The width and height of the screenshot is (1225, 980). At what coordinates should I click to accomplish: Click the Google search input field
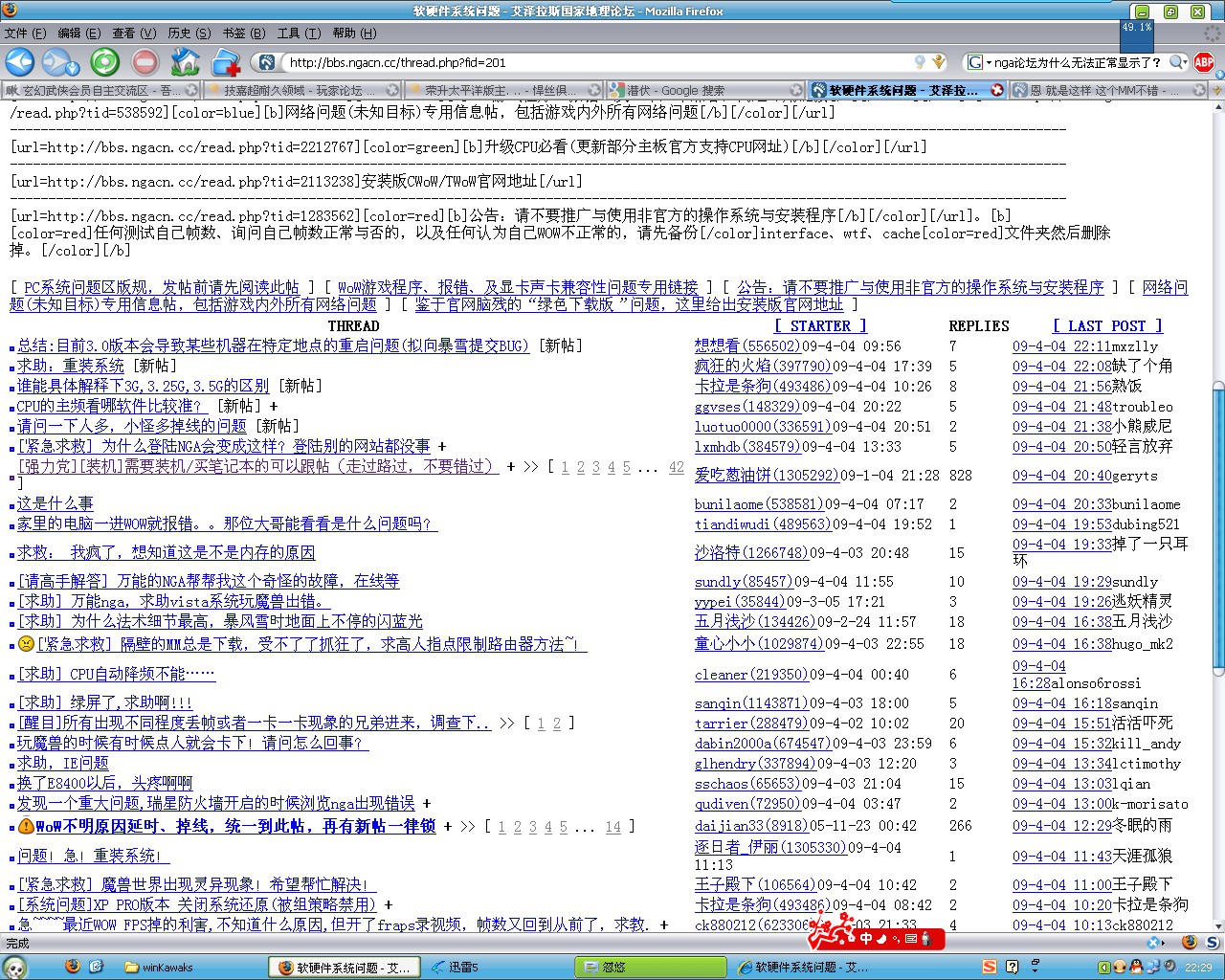(x=1080, y=62)
